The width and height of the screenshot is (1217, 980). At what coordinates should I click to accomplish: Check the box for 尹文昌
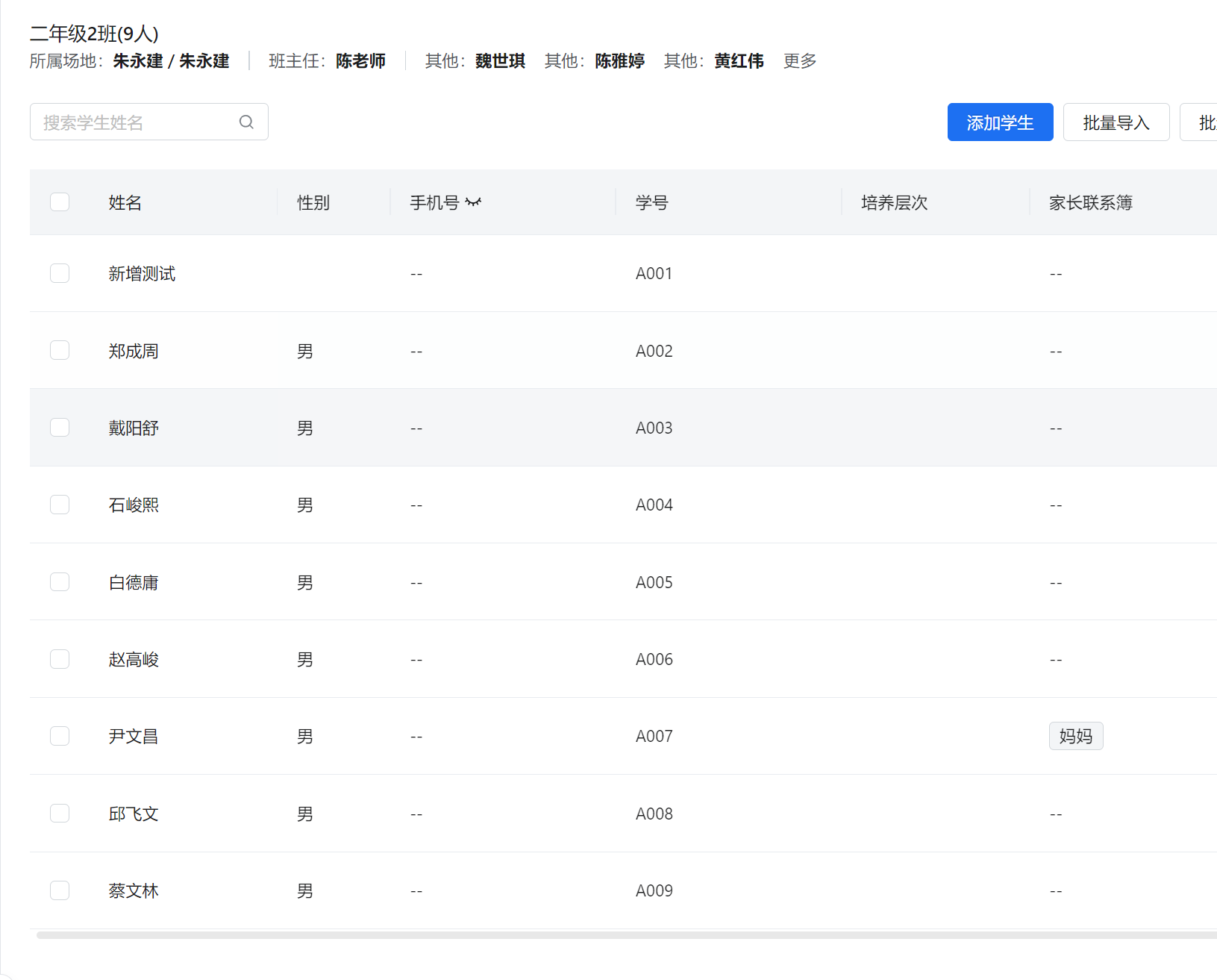pyautogui.click(x=60, y=736)
